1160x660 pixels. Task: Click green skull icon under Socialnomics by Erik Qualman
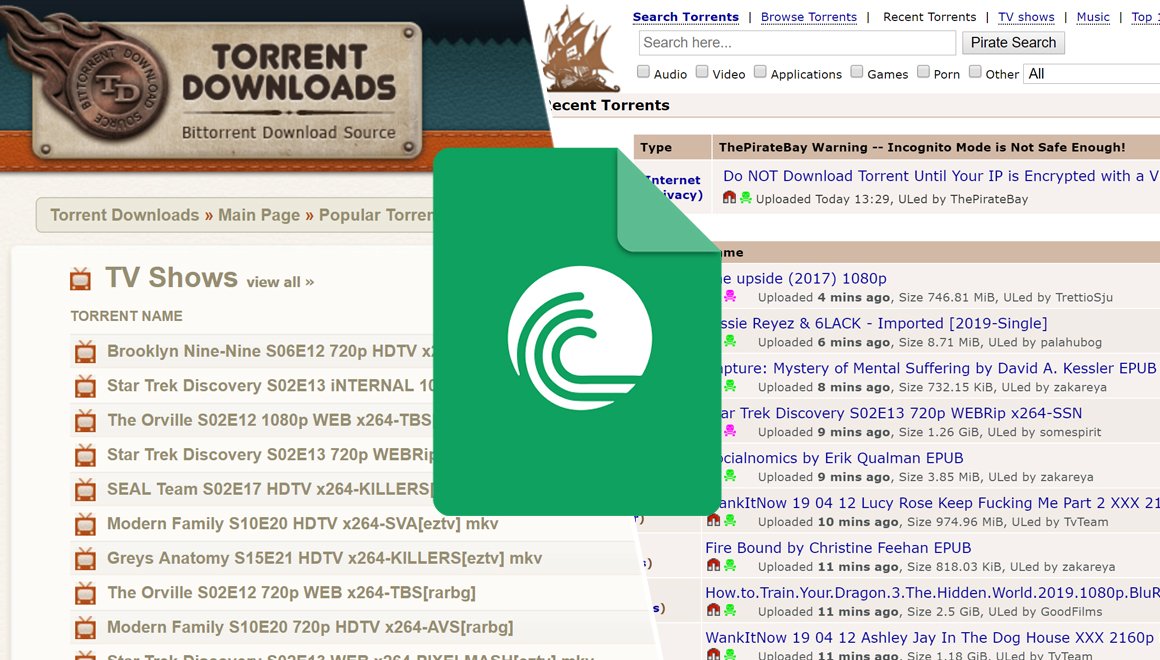(730, 476)
